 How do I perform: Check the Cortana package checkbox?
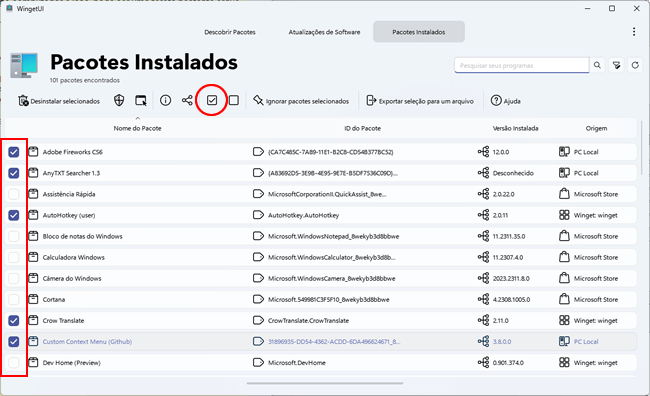14,299
